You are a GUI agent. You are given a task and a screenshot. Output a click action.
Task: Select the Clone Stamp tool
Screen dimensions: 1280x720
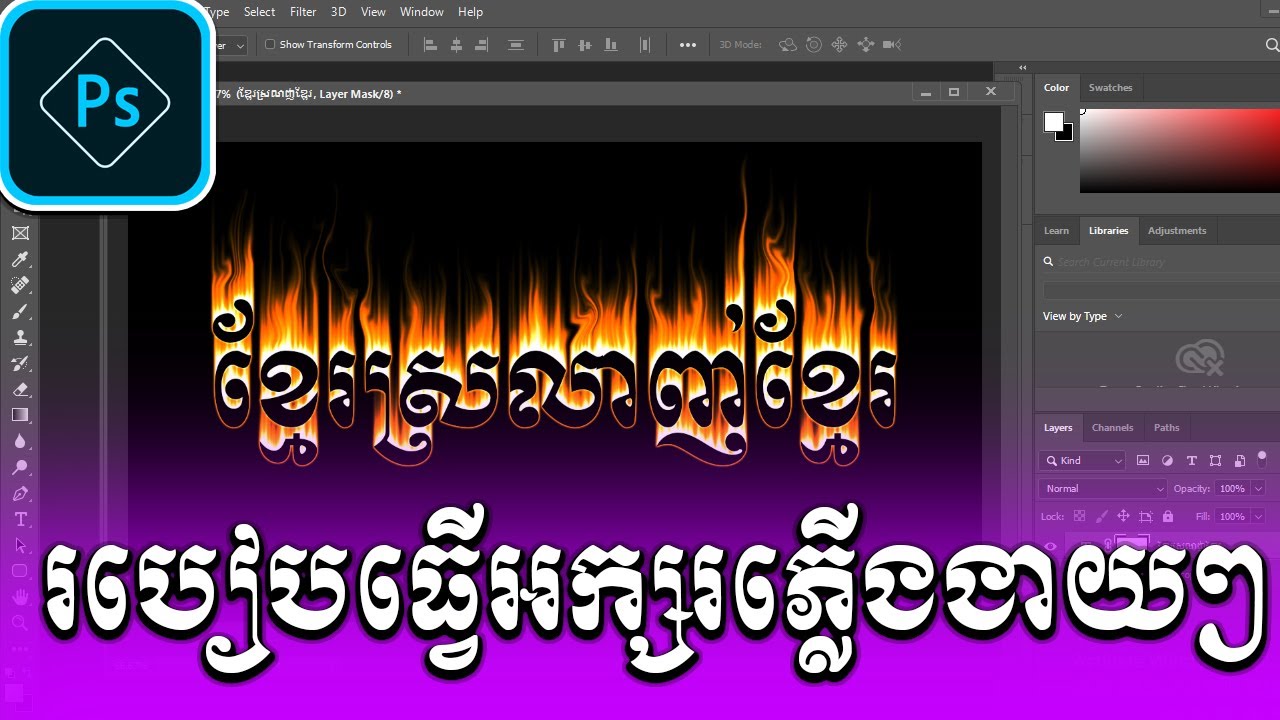point(20,337)
